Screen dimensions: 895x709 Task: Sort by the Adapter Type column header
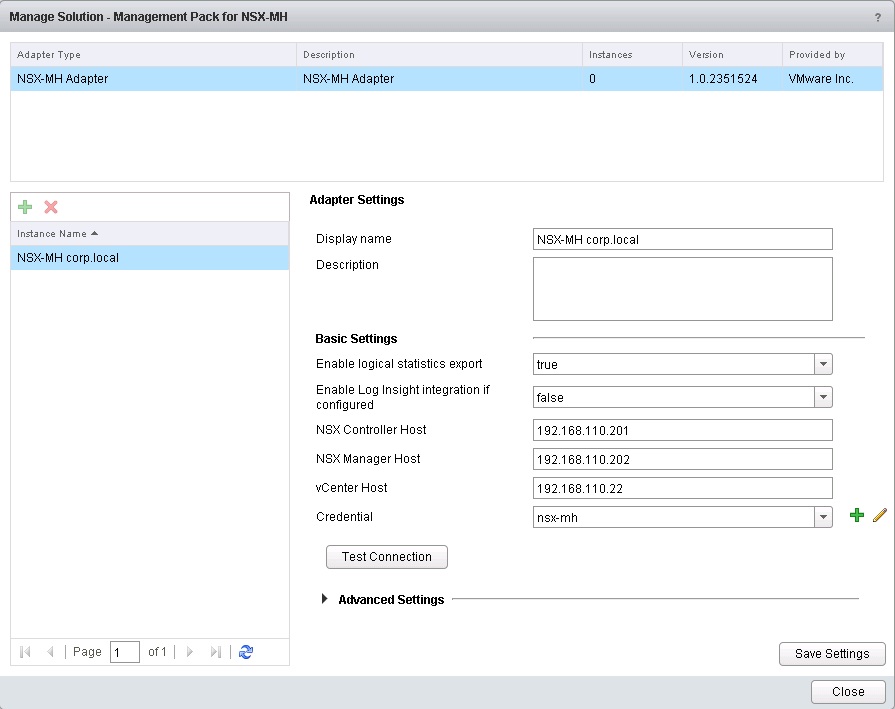[50, 55]
